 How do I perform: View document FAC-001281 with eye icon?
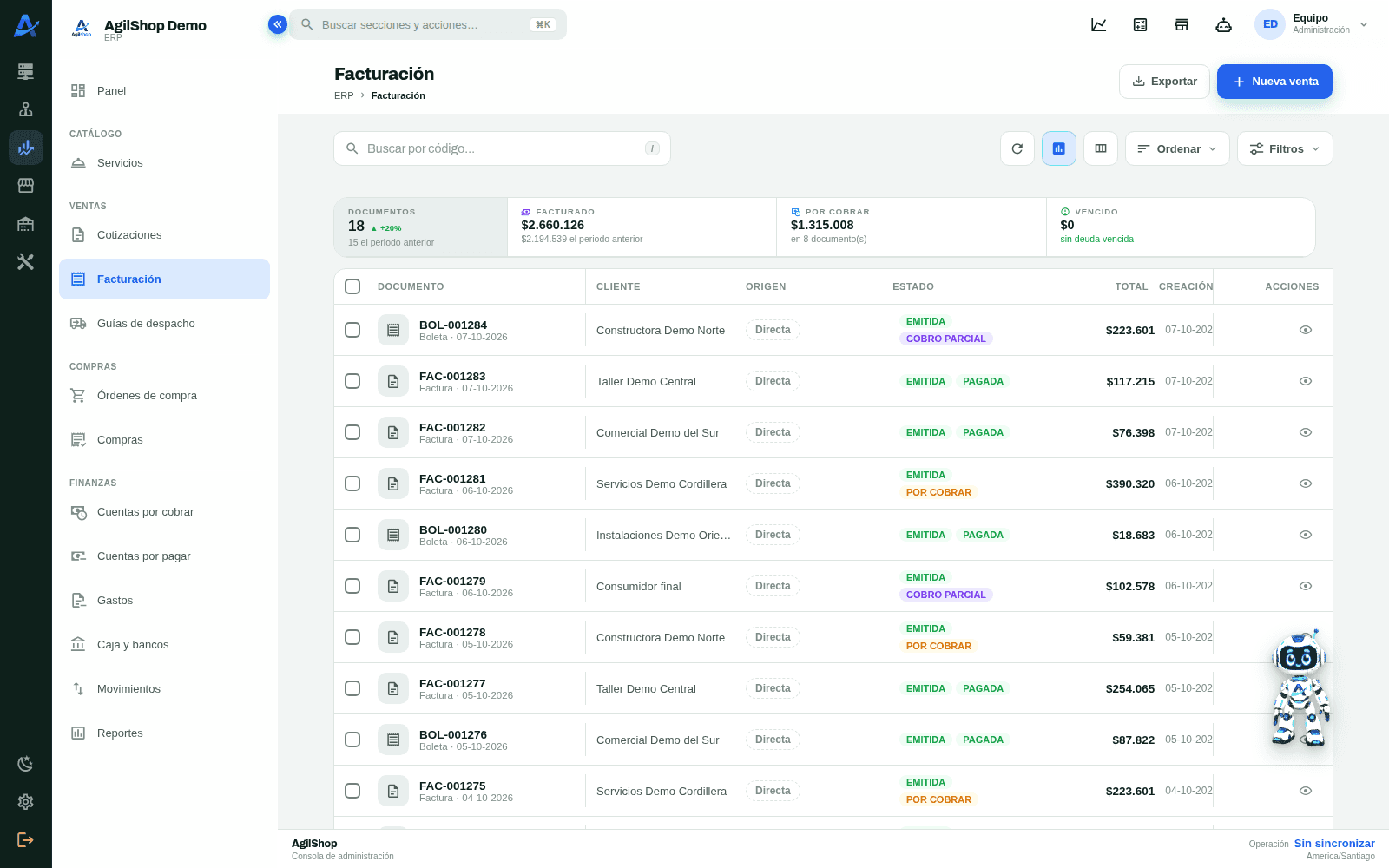(x=1306, y=483)
